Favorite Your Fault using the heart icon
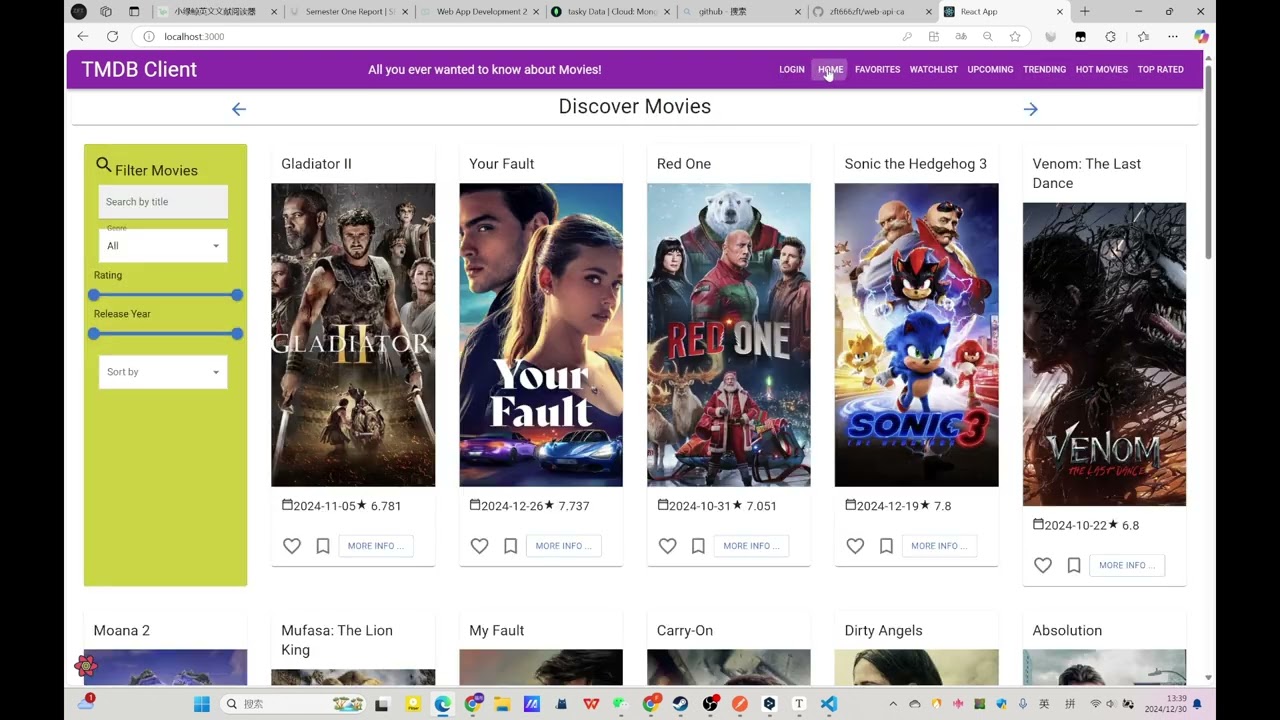The image size is (1280, 720). point(480,546)
